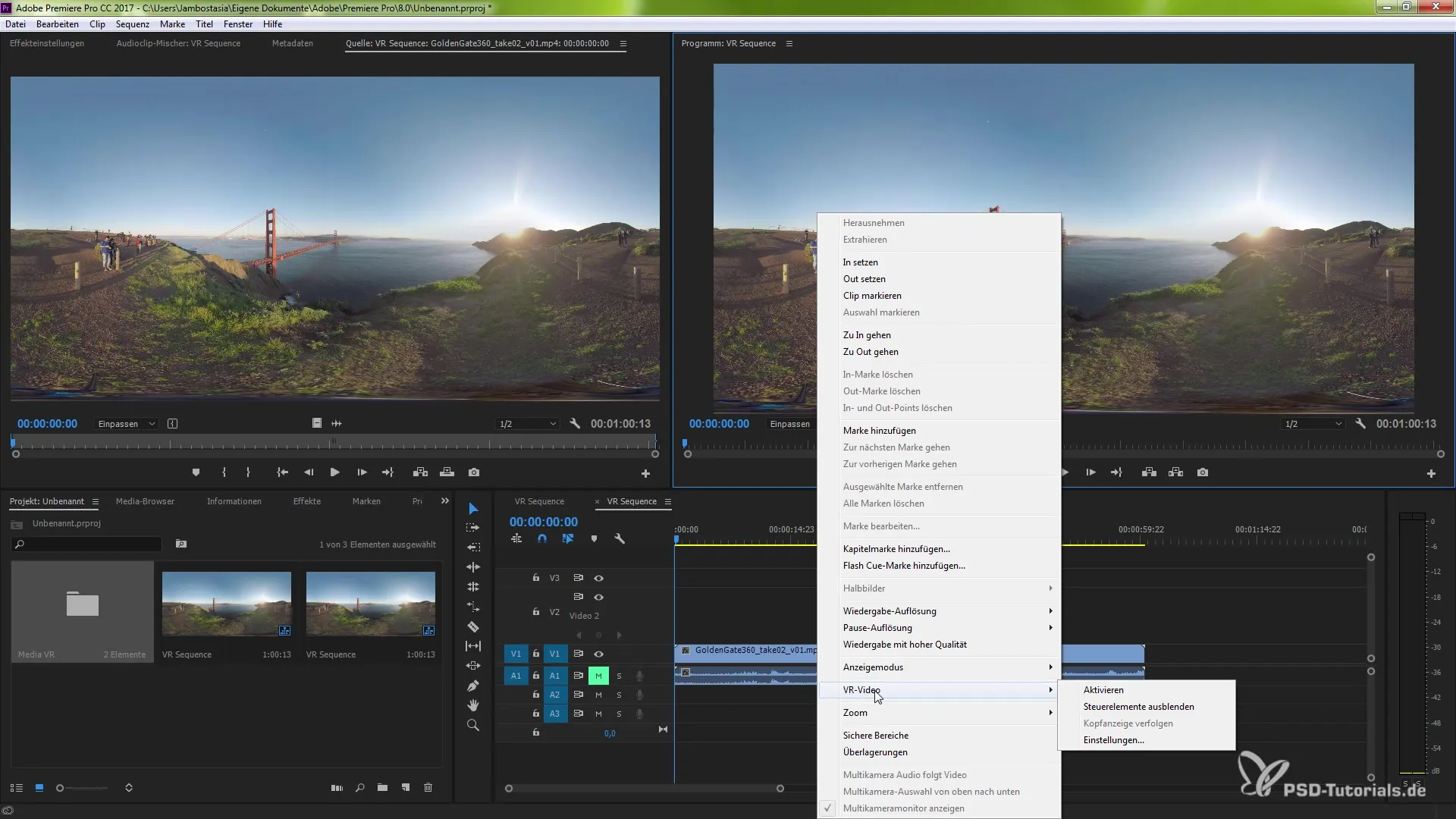The width and height of the screenshot is (1456, 819).
Task: Switch to the Media-Browser tab
Action: [x=145, y=501]
